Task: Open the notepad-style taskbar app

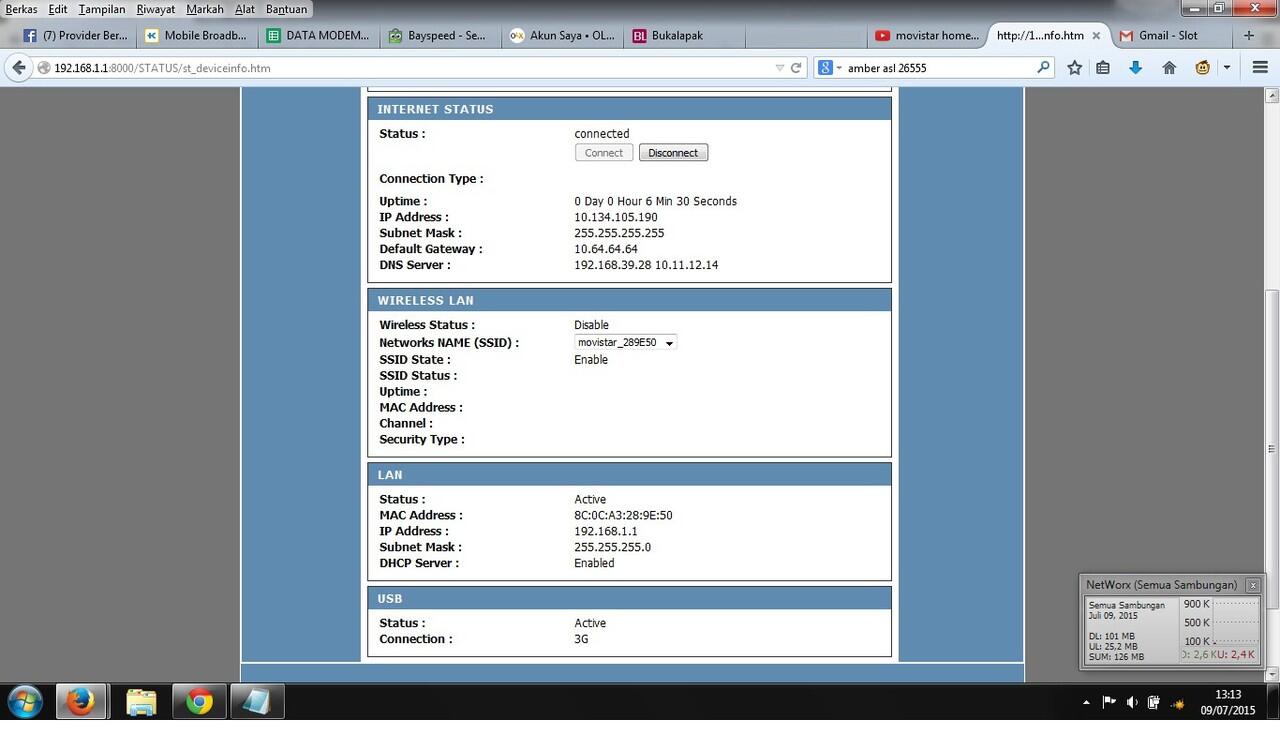Action: 257,703
